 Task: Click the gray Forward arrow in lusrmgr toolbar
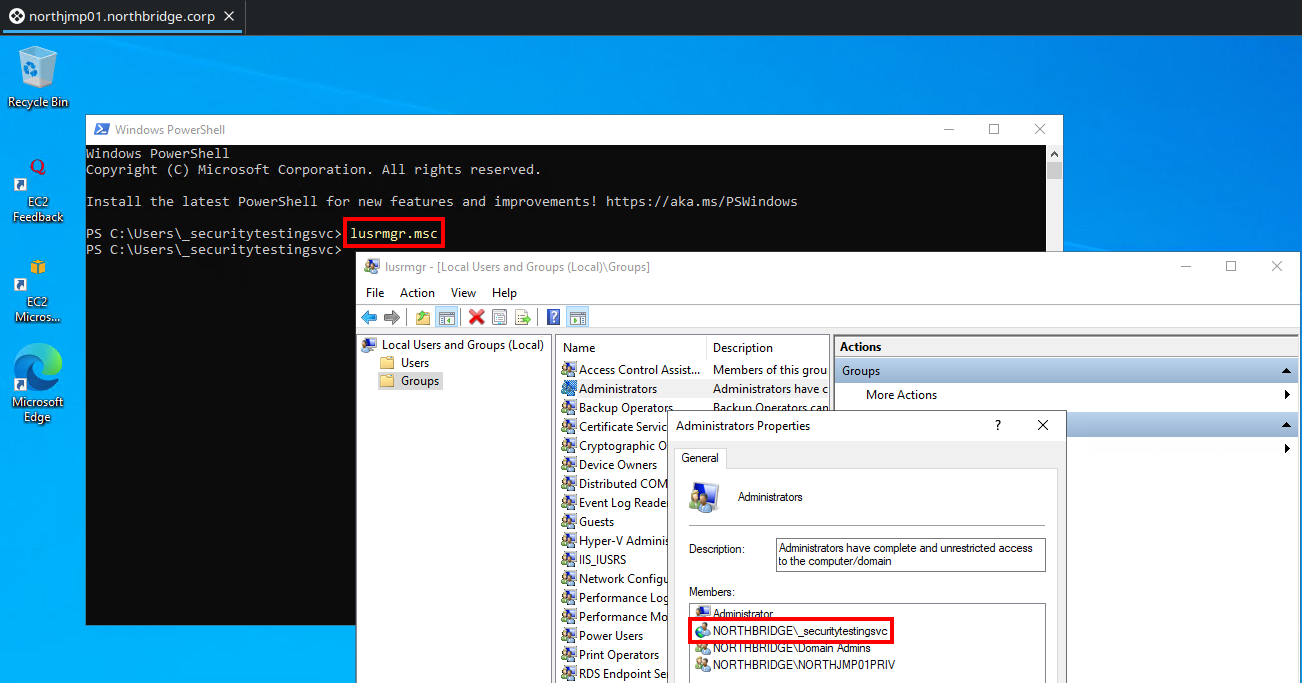coord(392,317)
